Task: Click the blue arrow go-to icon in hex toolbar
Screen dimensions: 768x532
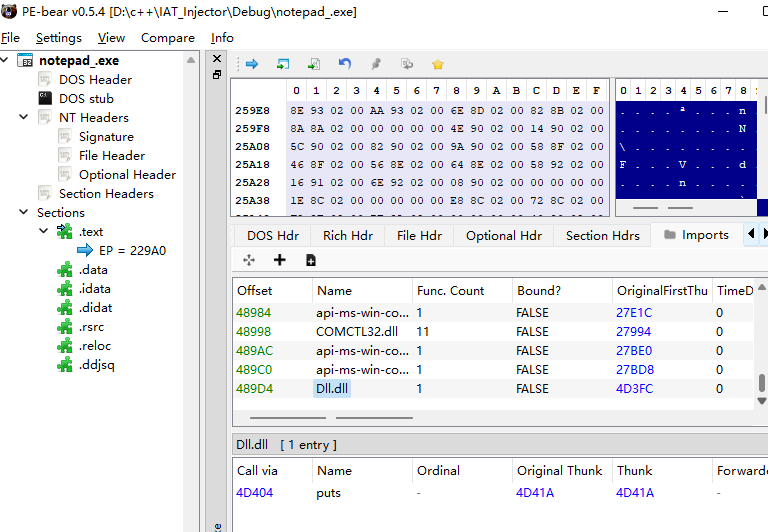Action: click(252, 64)
